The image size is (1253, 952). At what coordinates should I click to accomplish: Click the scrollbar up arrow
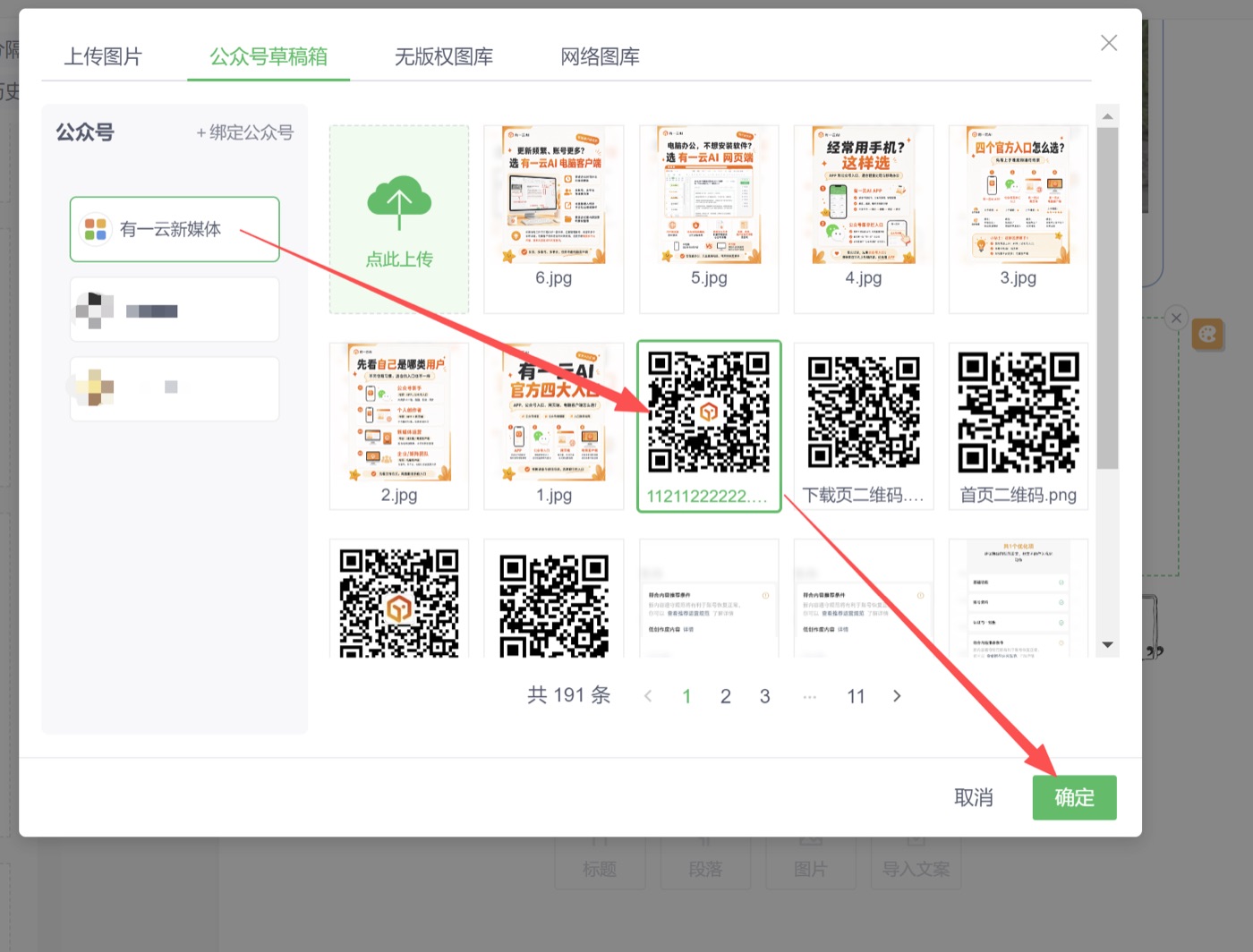(1108, 116)
